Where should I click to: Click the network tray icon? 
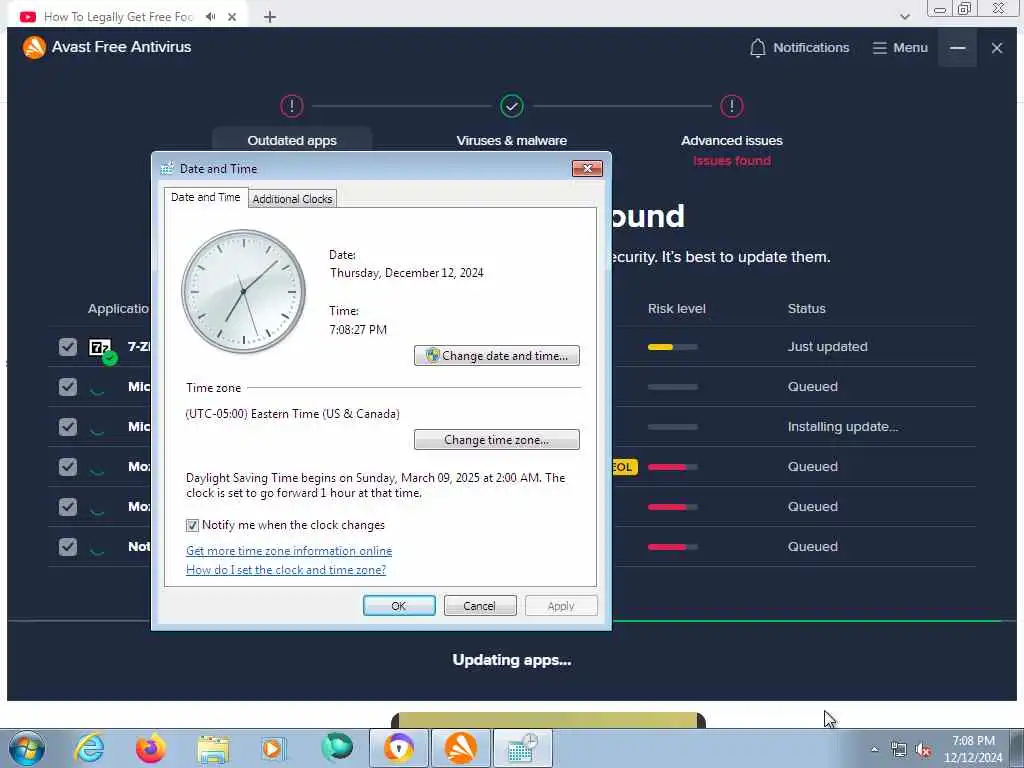click(899, 750)
